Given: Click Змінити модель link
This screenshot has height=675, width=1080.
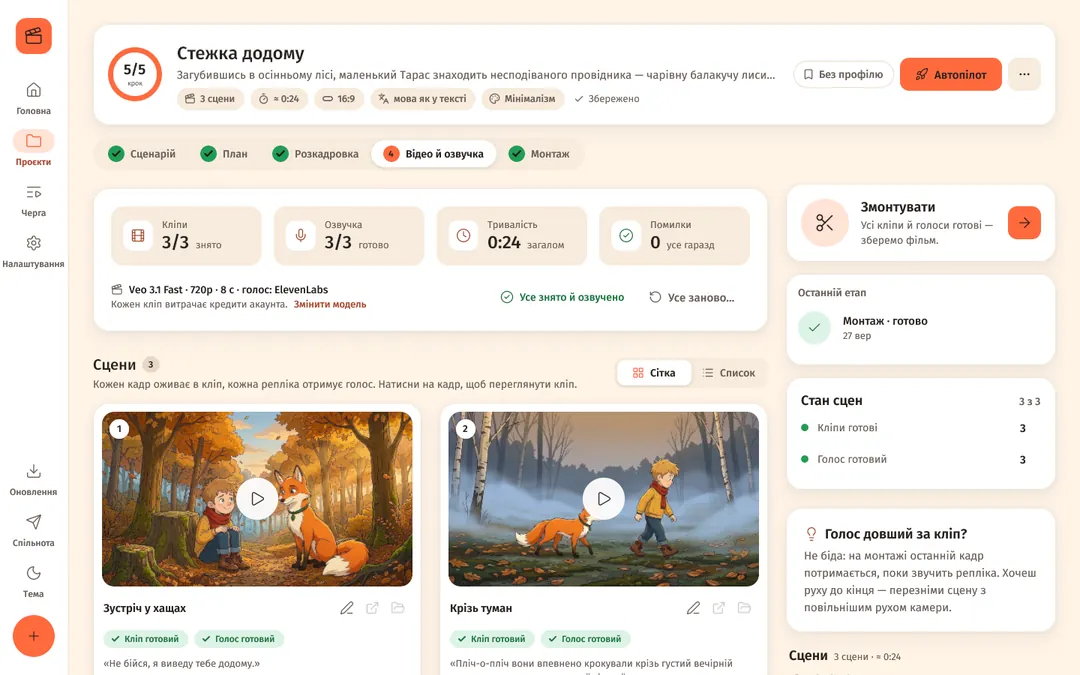Looking at the screenshot, I should coord(330,304).
